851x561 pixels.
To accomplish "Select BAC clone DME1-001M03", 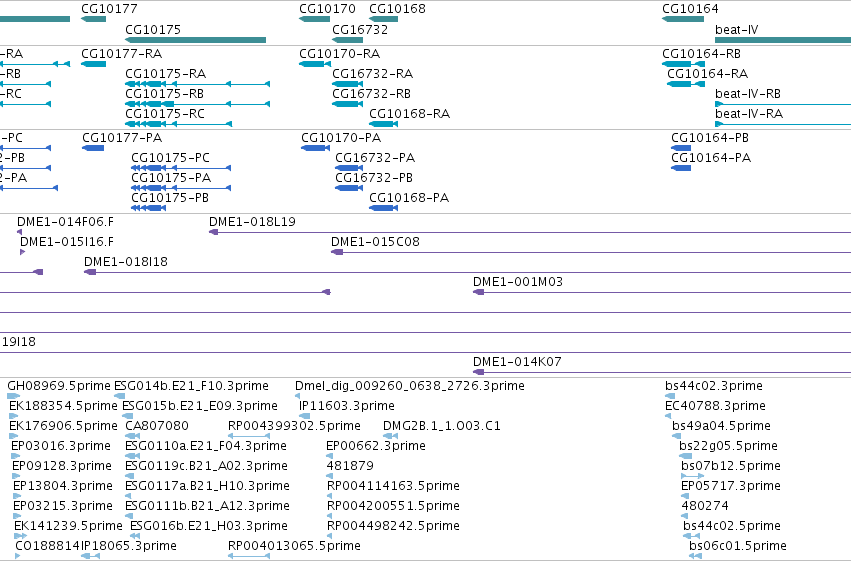I will point(662,292).
